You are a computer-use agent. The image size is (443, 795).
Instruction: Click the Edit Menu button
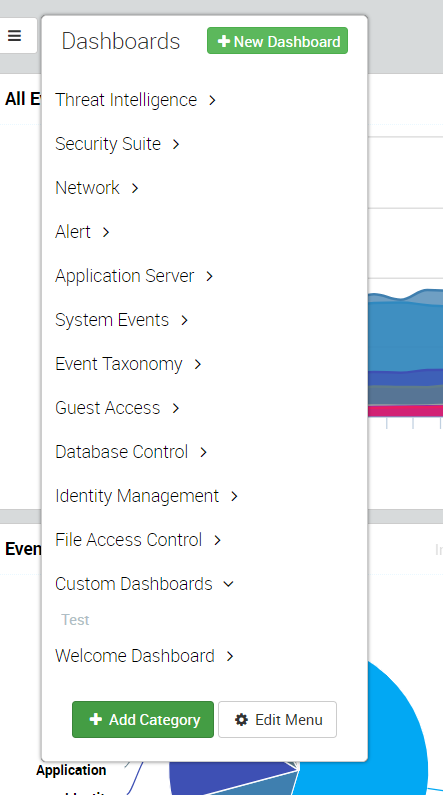coord(277,719)
